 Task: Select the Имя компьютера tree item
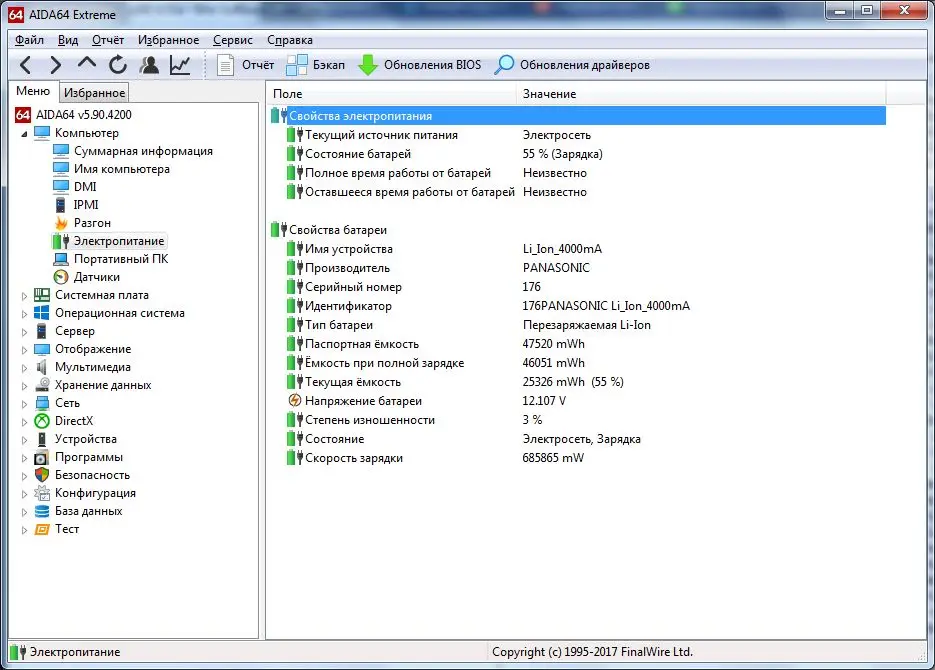click(122, 169)
